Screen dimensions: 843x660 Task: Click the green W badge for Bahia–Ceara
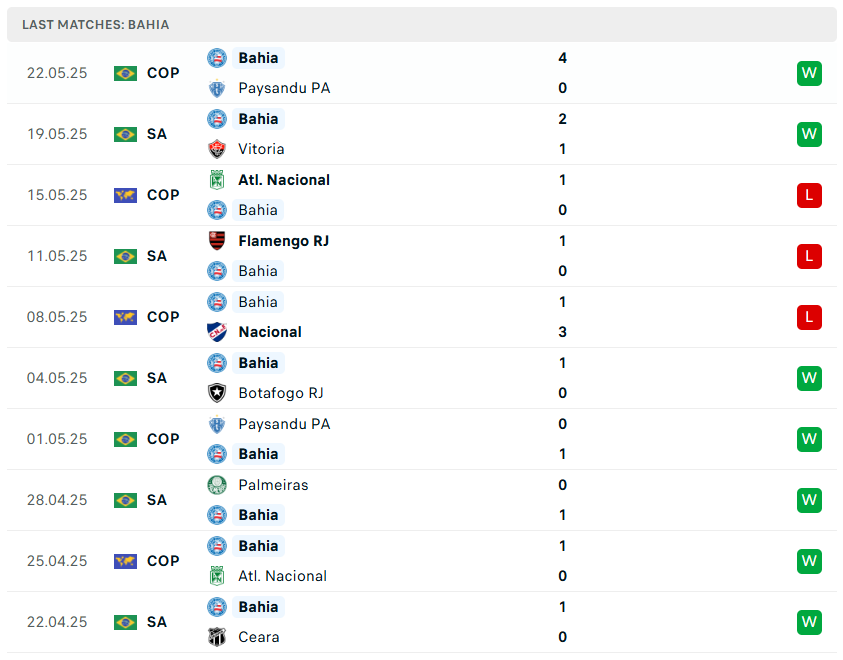(x=809, y=622)
